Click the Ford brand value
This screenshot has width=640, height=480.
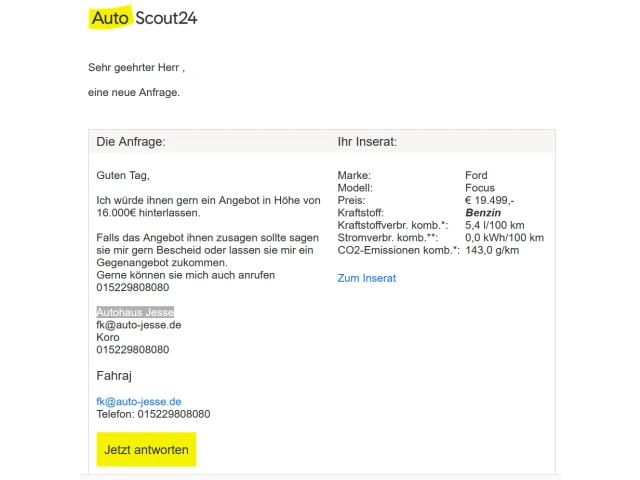[477, 175]
